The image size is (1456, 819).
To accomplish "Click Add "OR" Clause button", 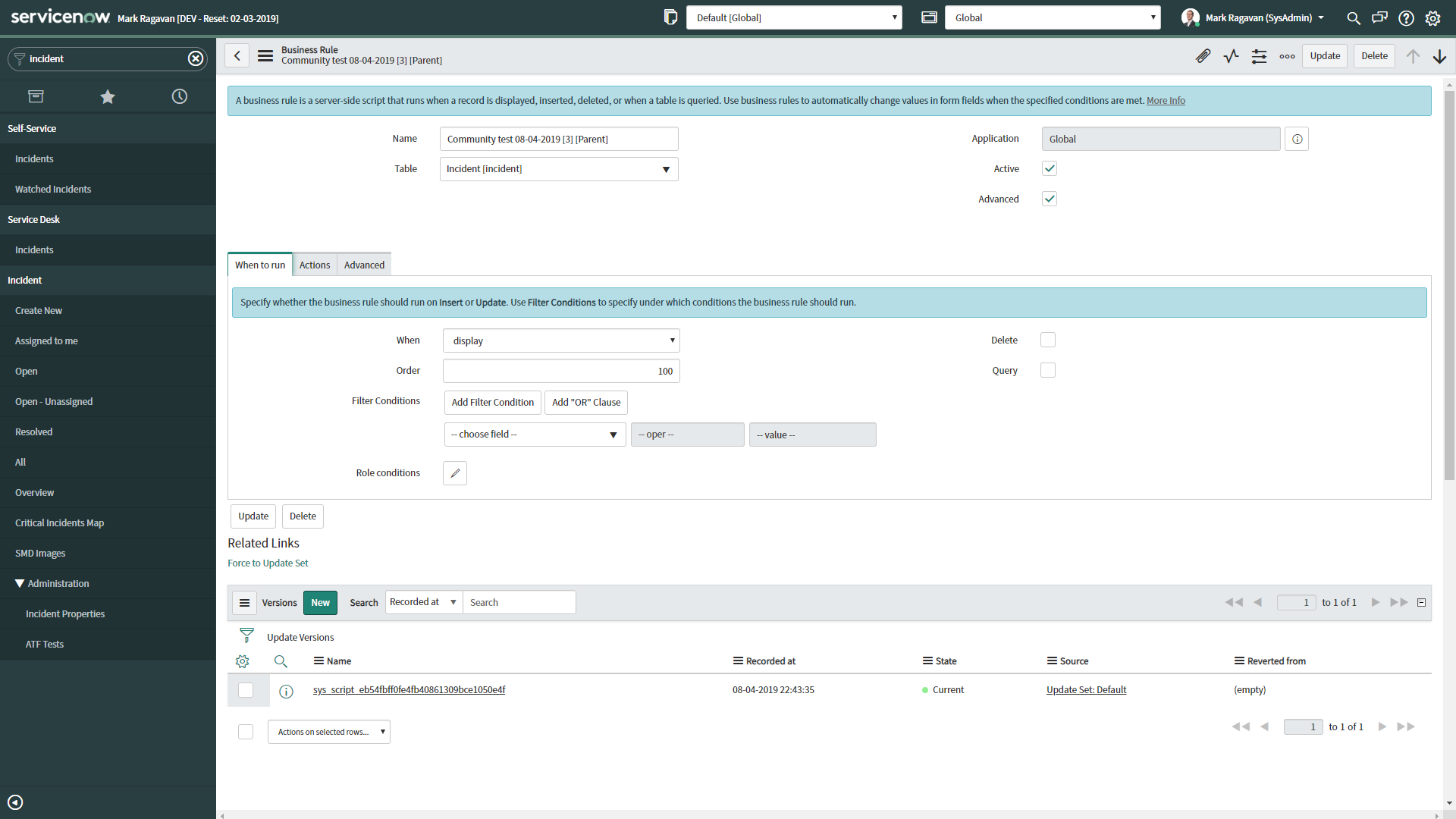I will (586, 403).
